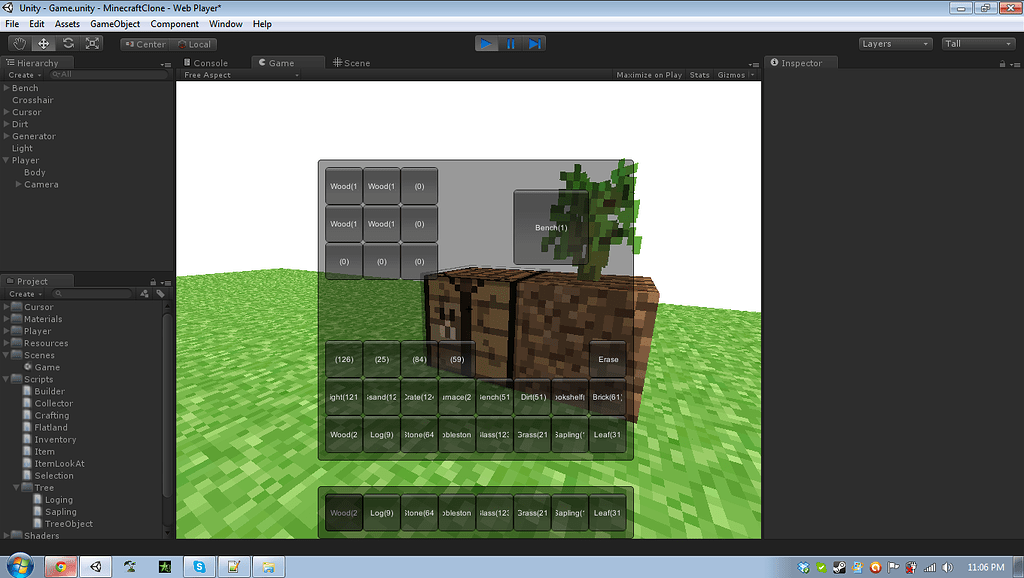Screen dimensions: 1024x578
Task: Select the Erase slot in the inventory
Action: (607, 359)
